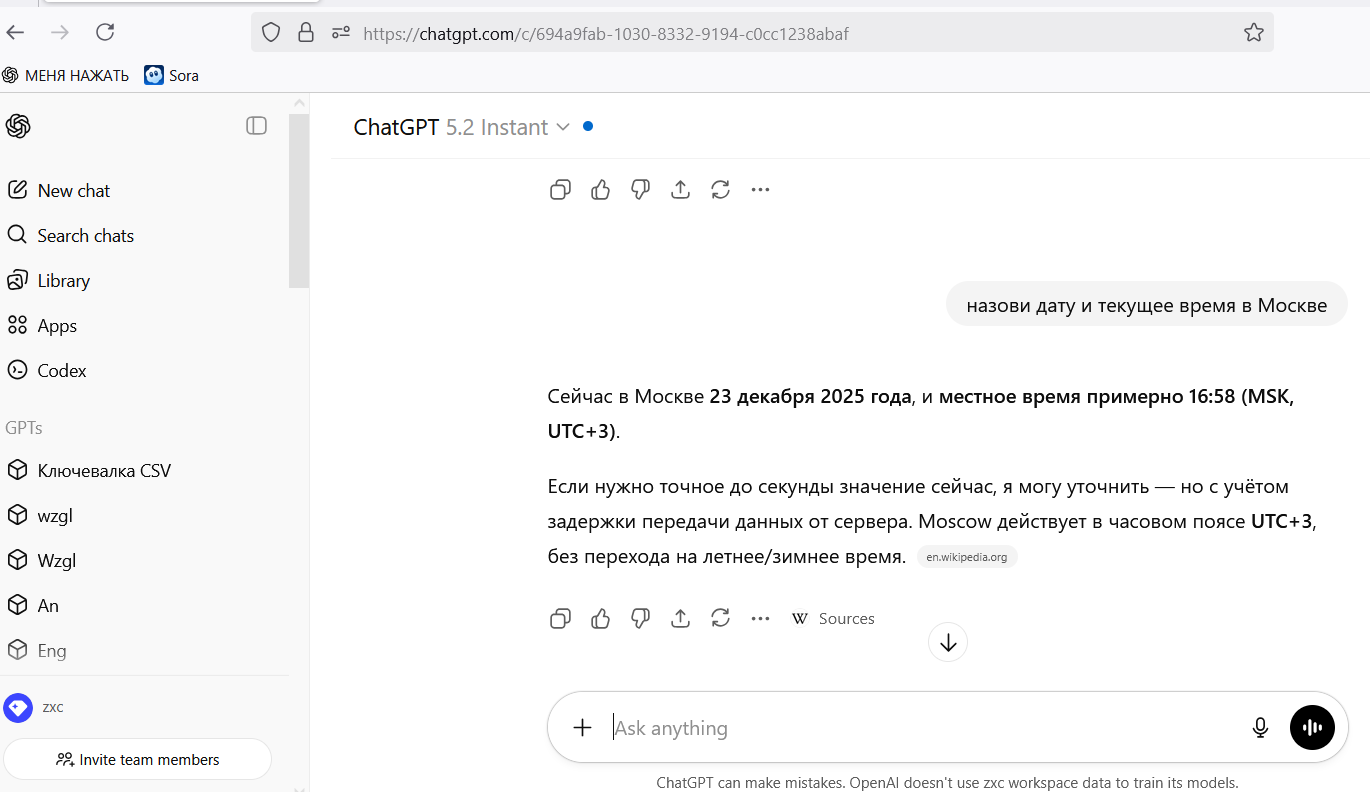Thumbs up the Moscow time answer
The image size is (1370, 792).
[x=600, y=619]
